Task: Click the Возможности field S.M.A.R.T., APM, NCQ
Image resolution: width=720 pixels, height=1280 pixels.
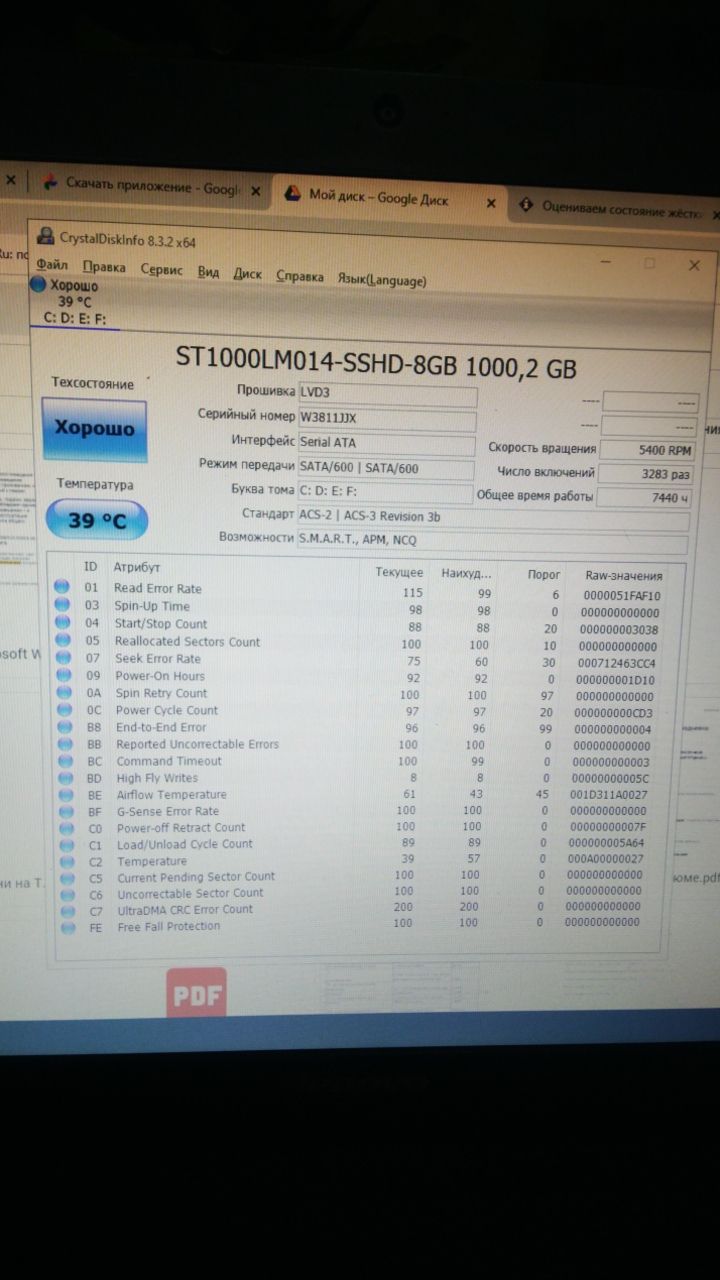Action: click(x=493, y=541)
